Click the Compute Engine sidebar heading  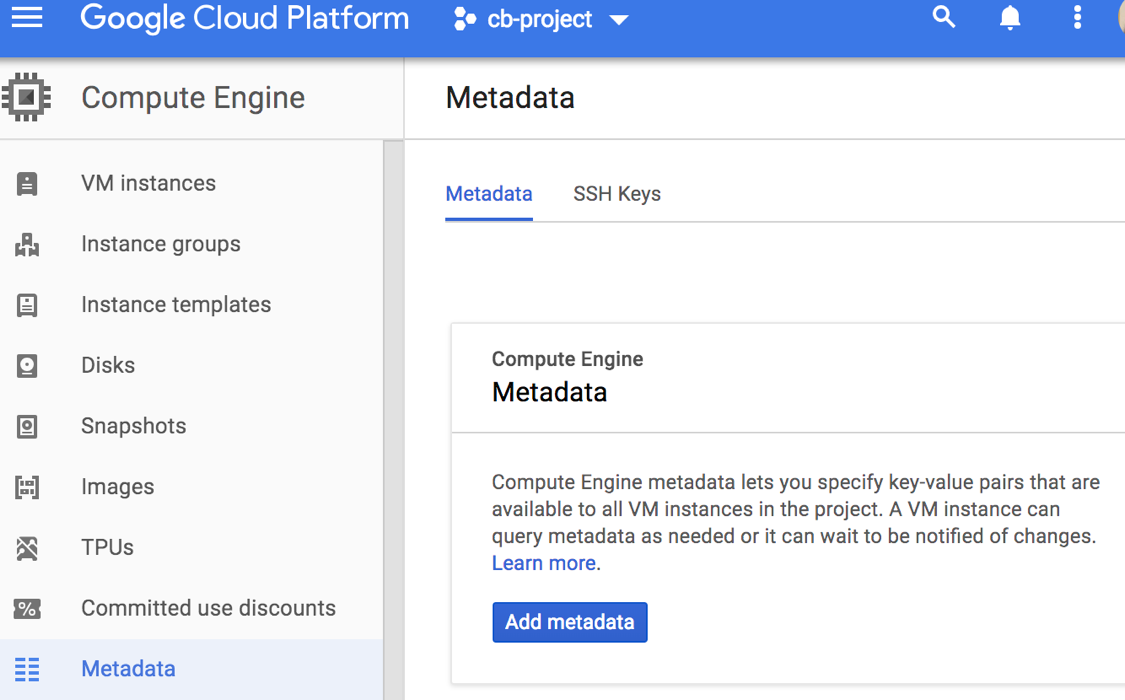point(193,98)
